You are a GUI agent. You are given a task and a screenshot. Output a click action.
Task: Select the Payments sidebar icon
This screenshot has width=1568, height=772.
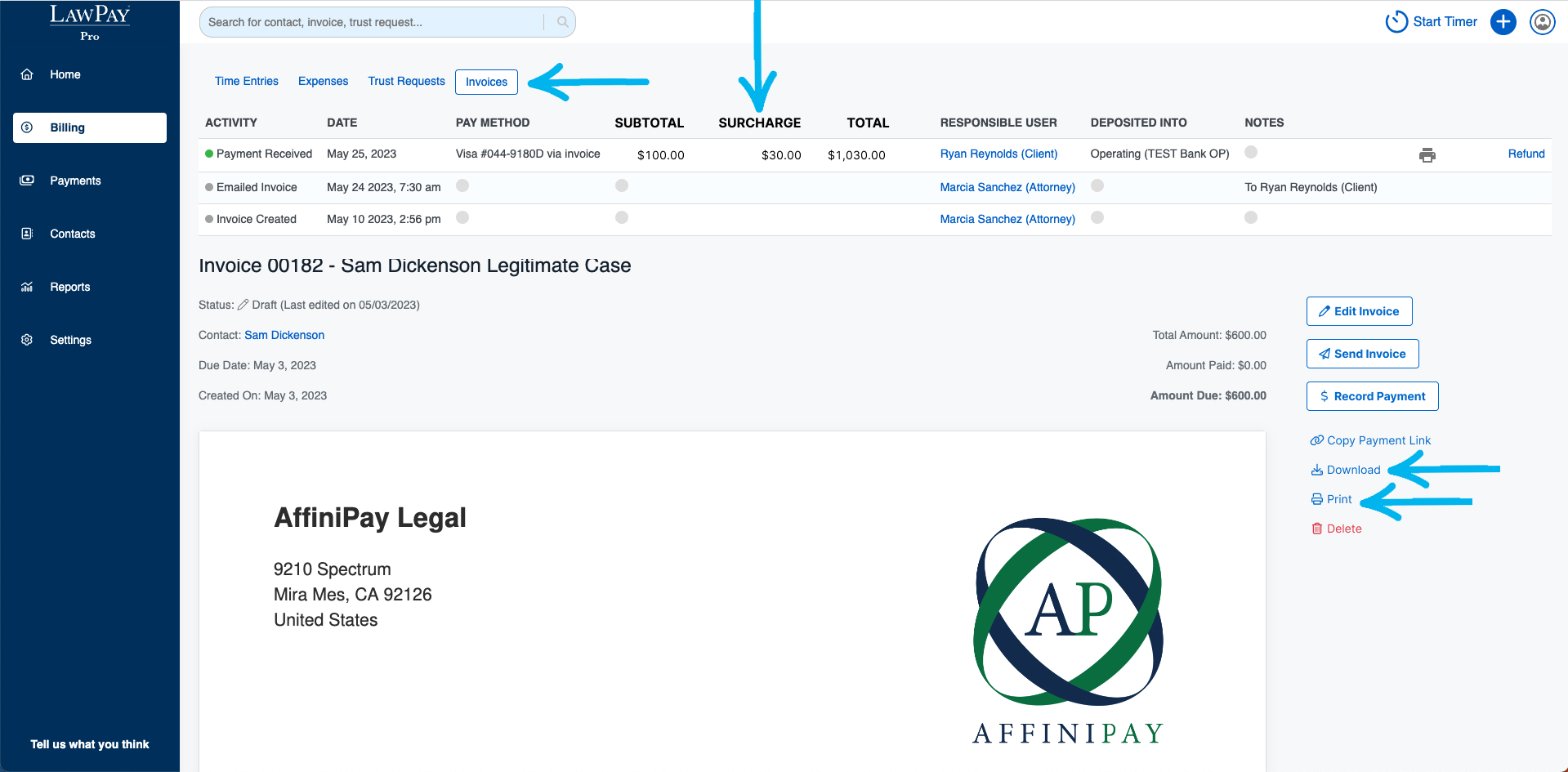pos(27,180)
